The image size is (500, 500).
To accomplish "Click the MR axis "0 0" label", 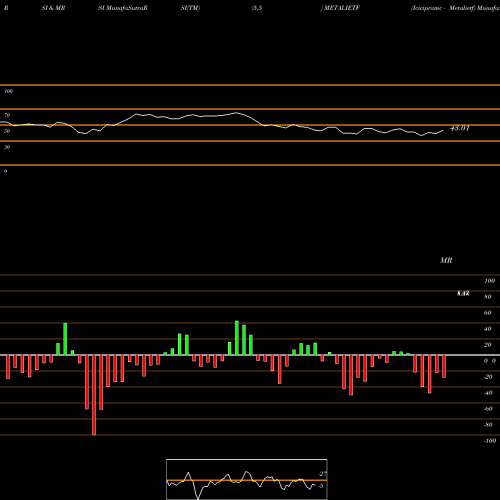I will pyautogui.click(x=490, y=361).
